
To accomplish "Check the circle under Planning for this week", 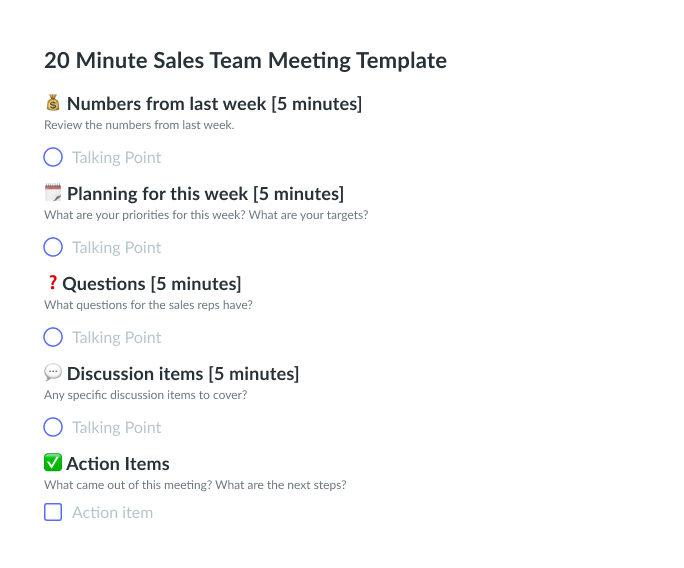I will coord(53,247).
